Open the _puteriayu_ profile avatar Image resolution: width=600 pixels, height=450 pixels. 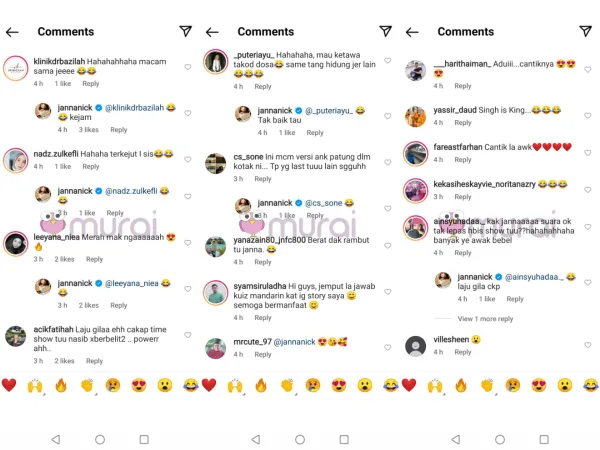(216, 62)
